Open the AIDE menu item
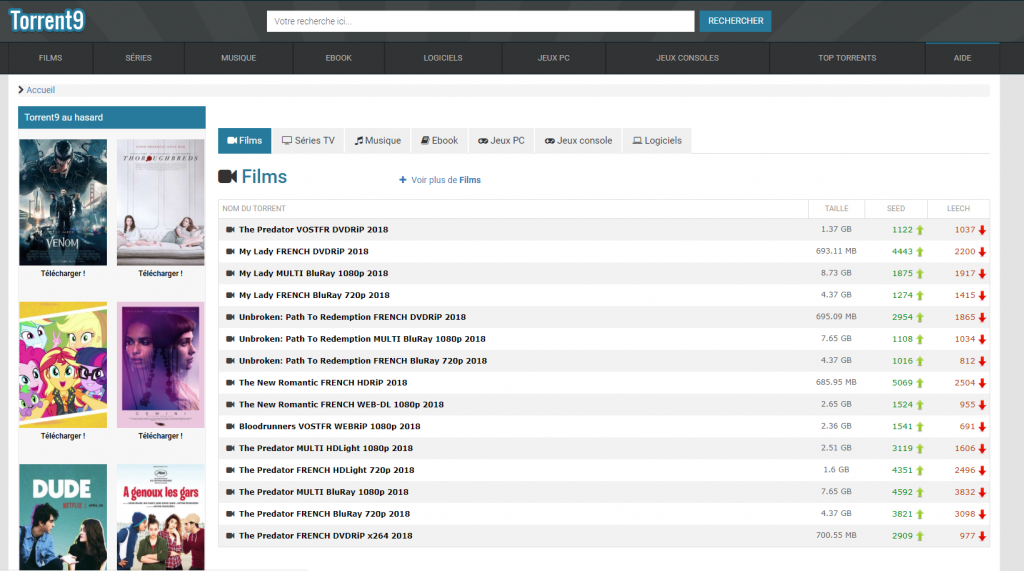The width and height of the screenshot is (1024, 571). (962, 58)
